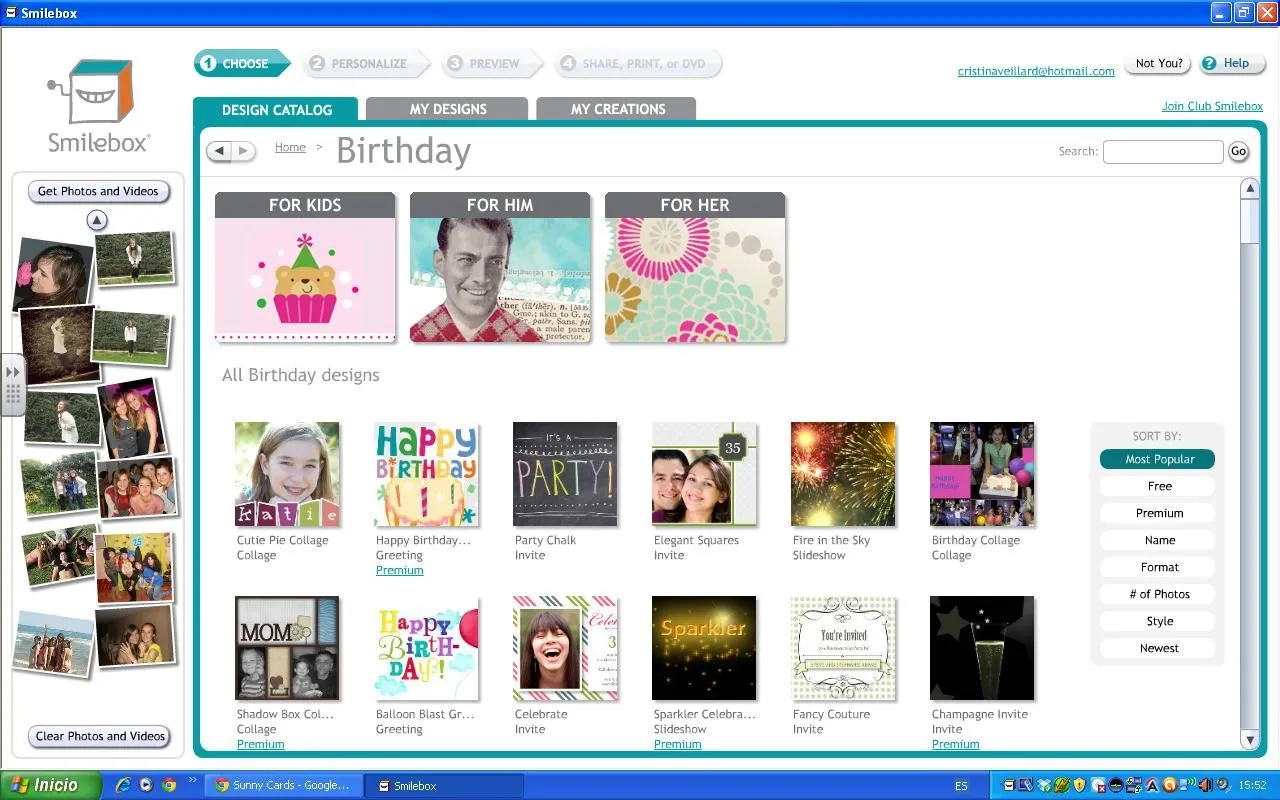Screen dimensions: 1280x800
Task: Click inside the Search input field
Action: (1163, 151)
